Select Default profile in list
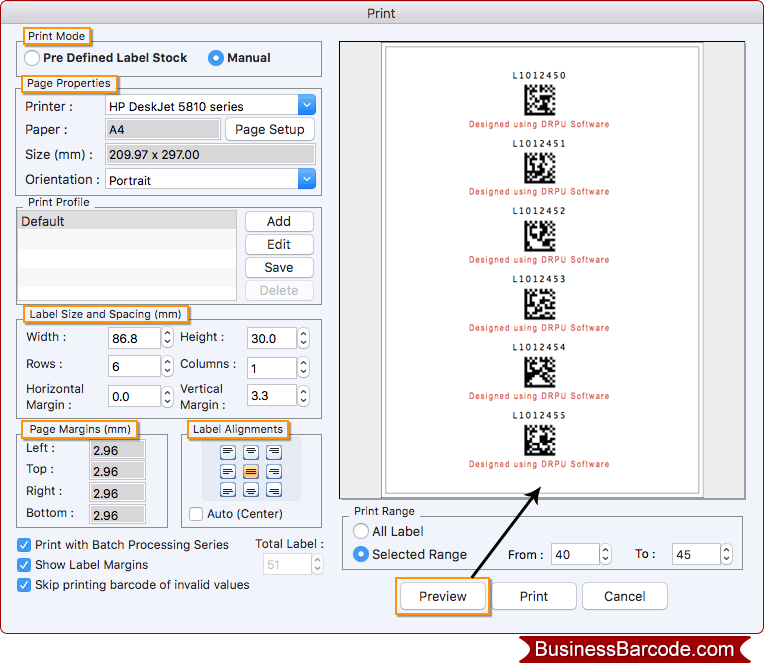Screen dimensions: 764x663 click(x=127, y=221)
